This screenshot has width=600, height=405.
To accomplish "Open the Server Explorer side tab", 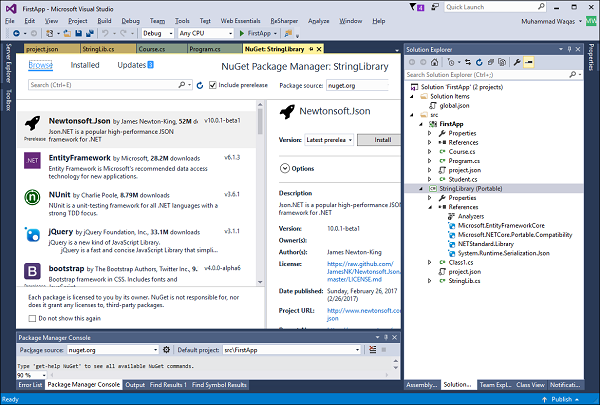I will 9,63.
